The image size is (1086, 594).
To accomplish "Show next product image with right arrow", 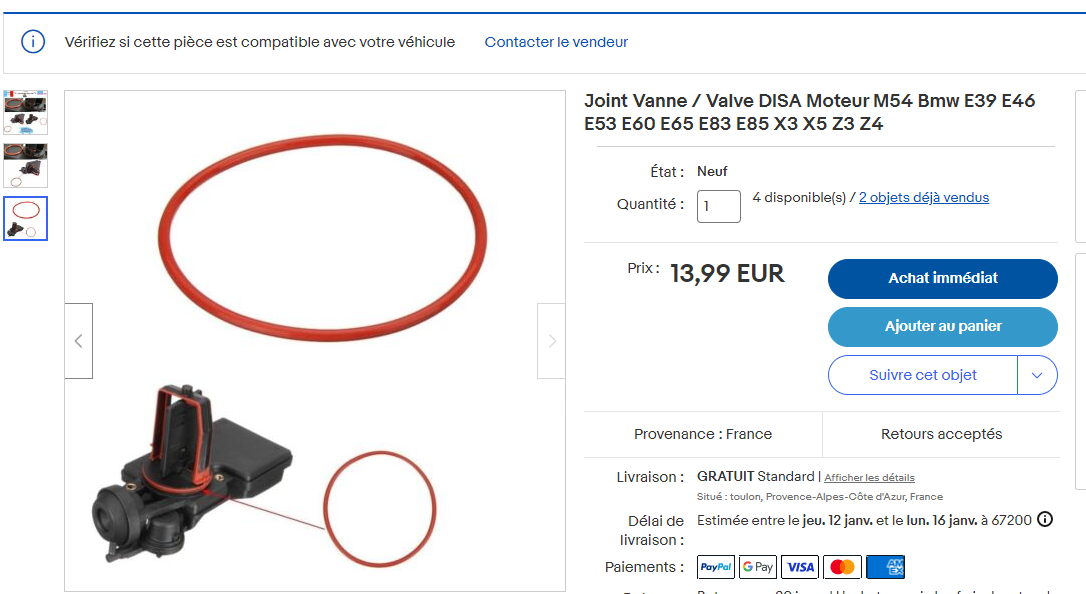I will 551,341.
